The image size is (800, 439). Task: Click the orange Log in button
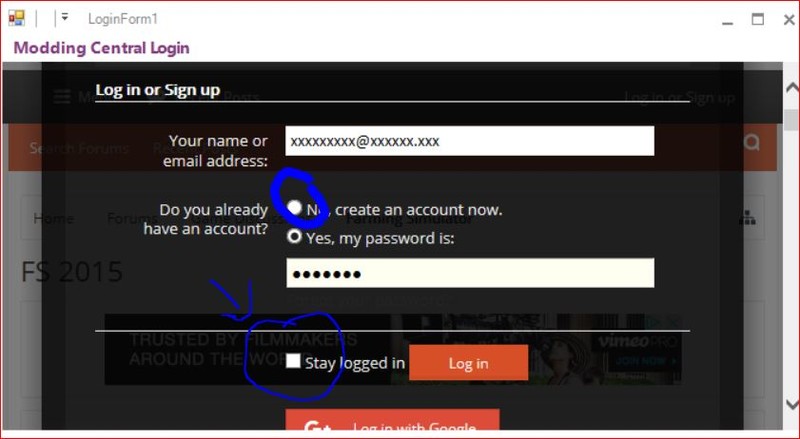(468, 362)
